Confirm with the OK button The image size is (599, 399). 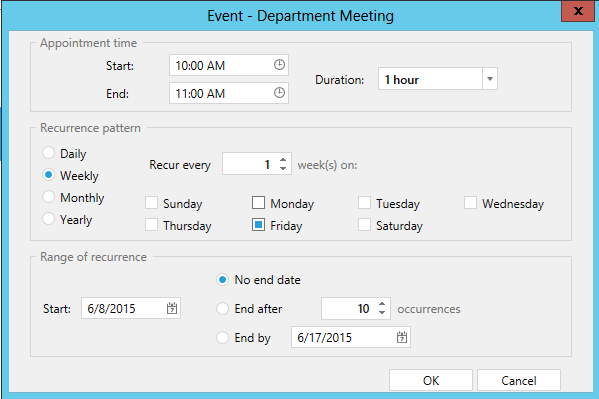coord(431,380)
